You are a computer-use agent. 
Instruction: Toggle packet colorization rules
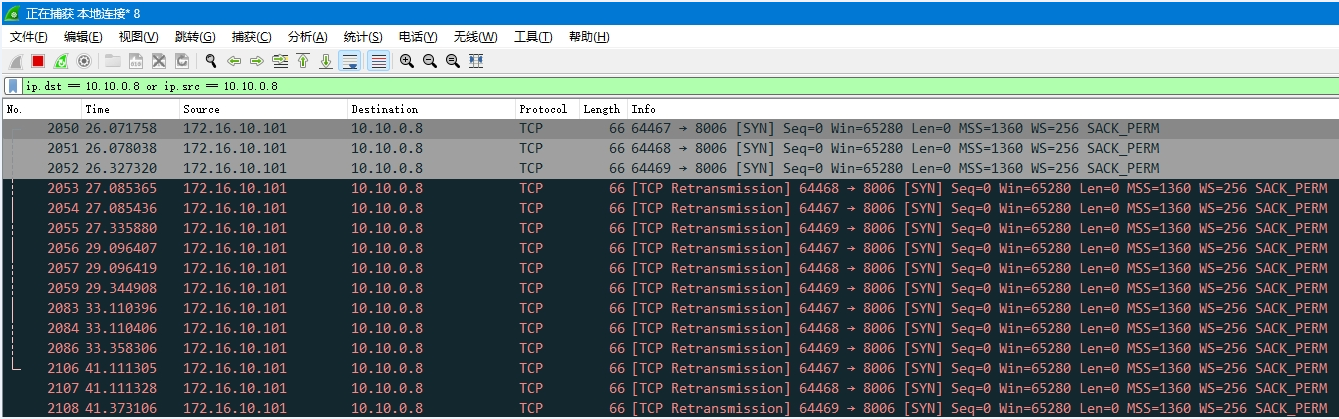coord(378,61)
